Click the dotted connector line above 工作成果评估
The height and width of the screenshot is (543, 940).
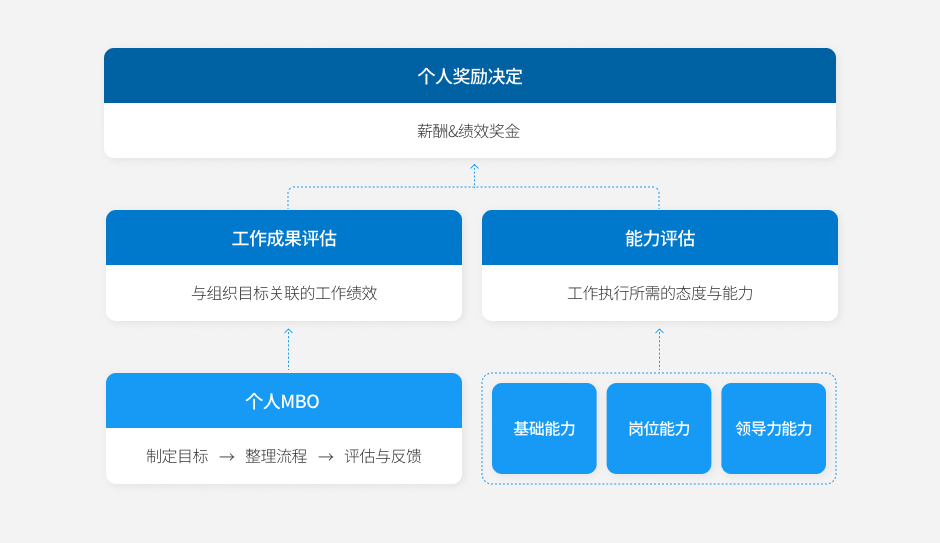point(288,197)
